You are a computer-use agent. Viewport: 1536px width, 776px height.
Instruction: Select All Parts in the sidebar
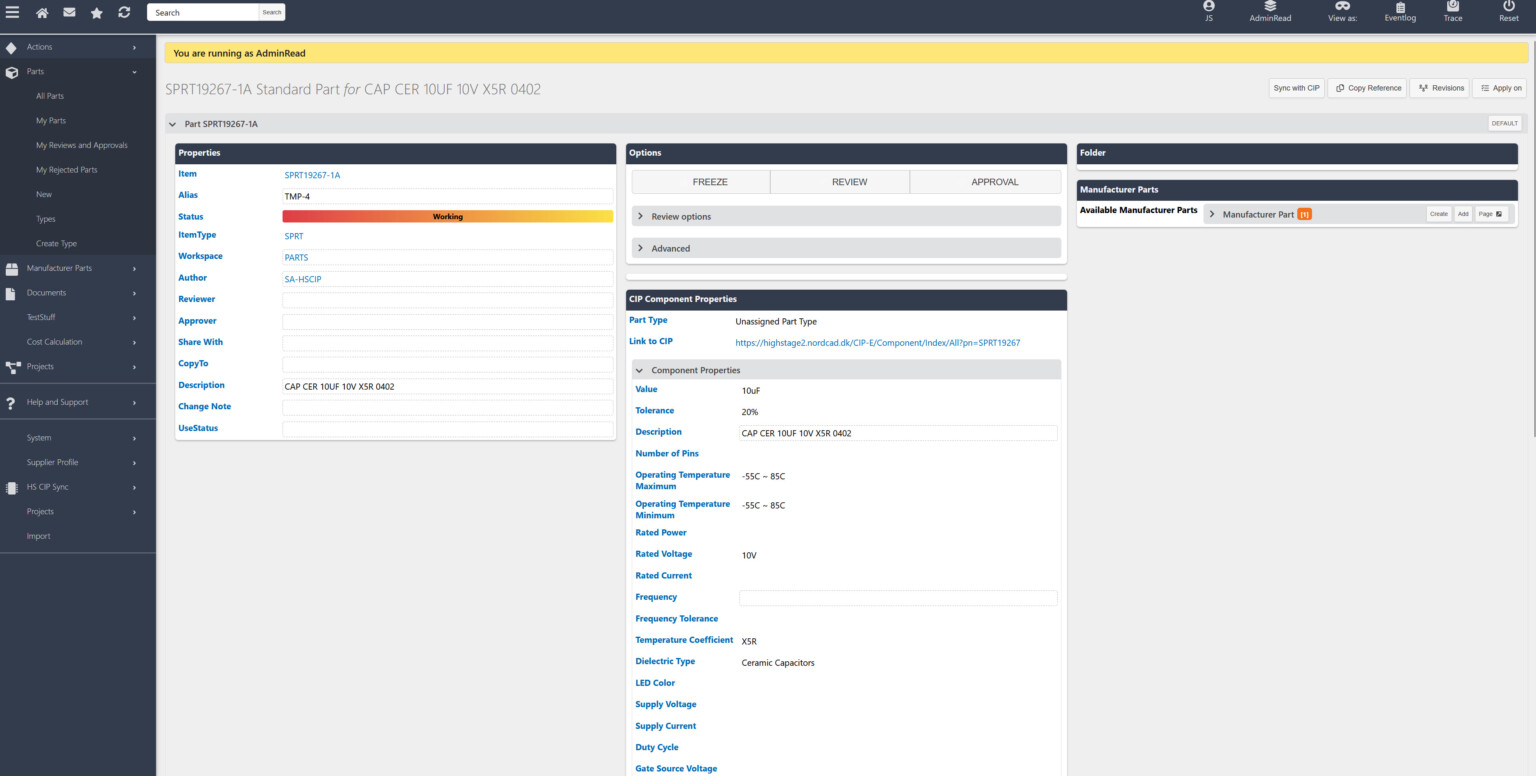click(51, 95)
